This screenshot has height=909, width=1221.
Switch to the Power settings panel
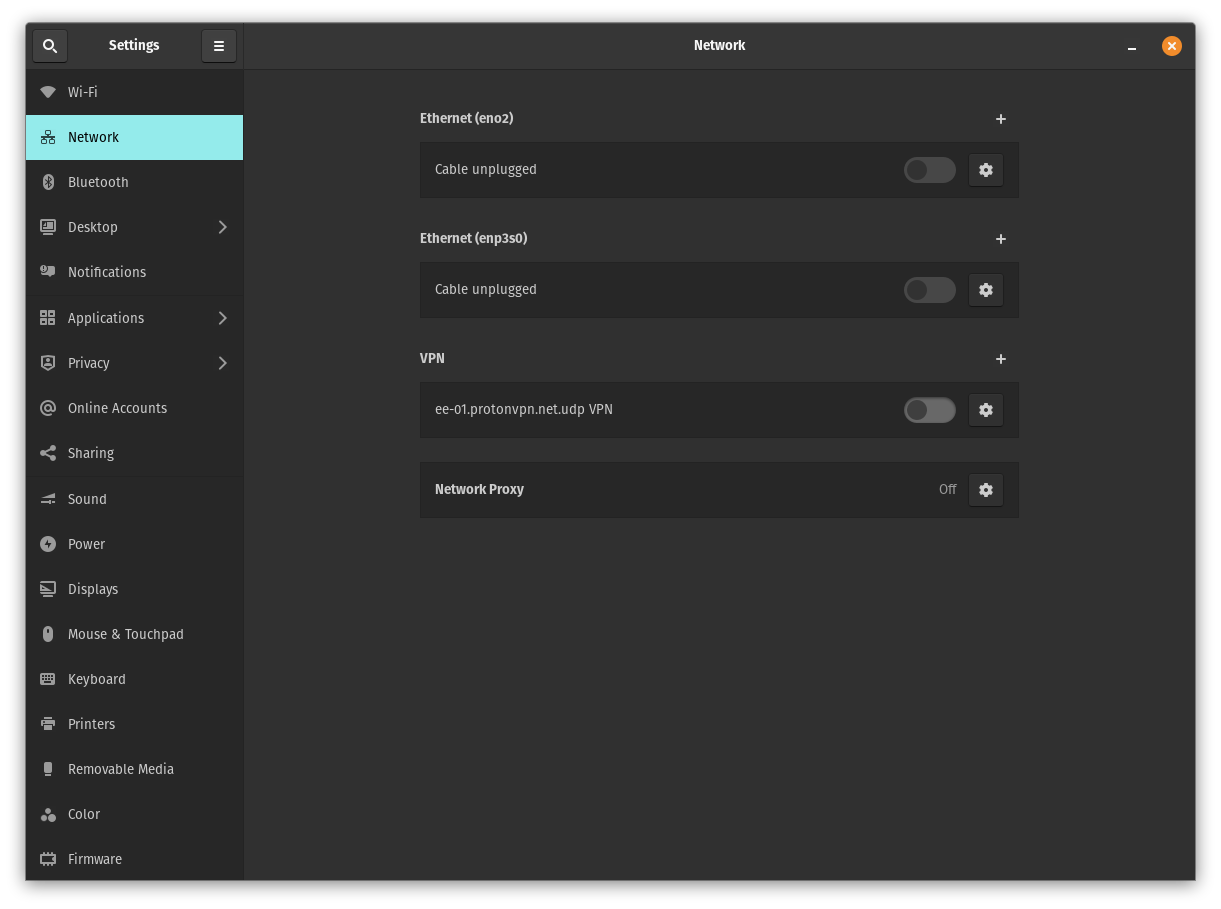click(135, 543)
